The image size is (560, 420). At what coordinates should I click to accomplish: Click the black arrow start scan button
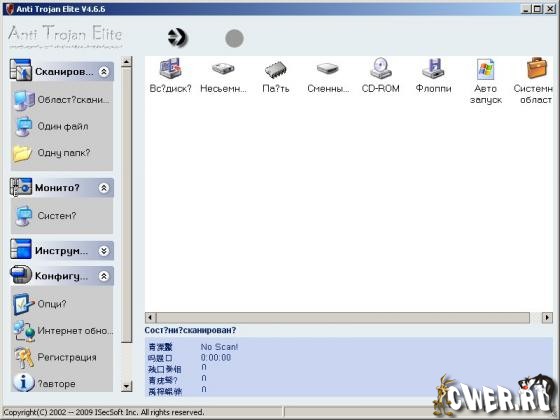point(177,38)
